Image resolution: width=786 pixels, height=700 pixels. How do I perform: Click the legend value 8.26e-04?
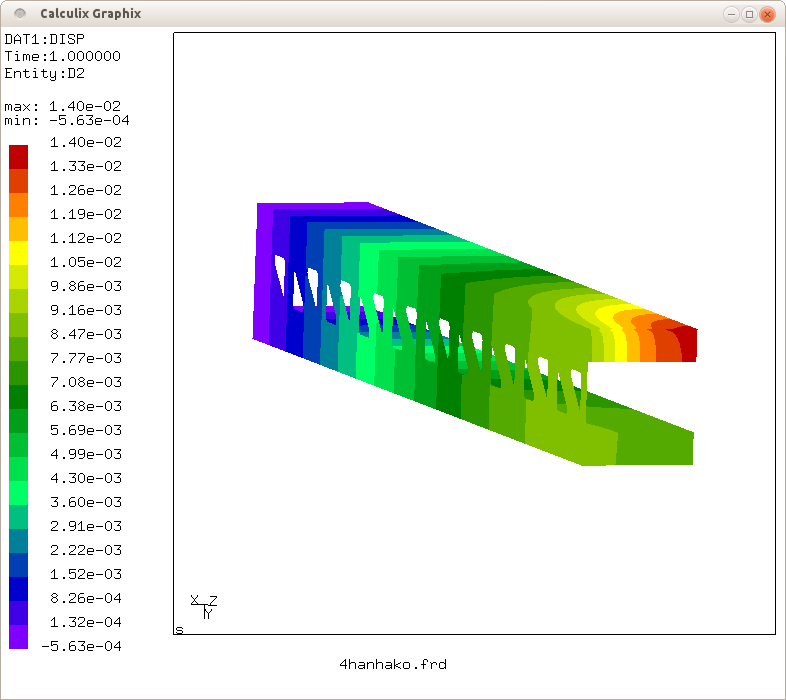[86, 598]
